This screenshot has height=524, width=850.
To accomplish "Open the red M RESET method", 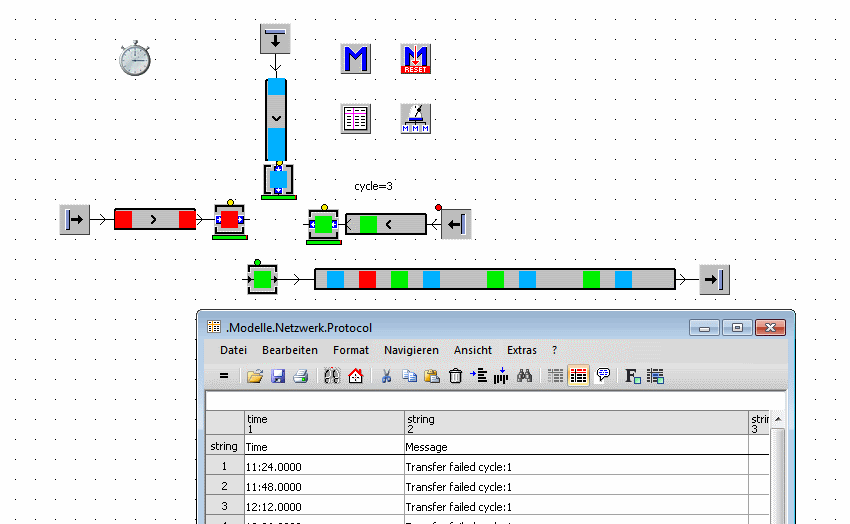I will (x=415, y=59).
